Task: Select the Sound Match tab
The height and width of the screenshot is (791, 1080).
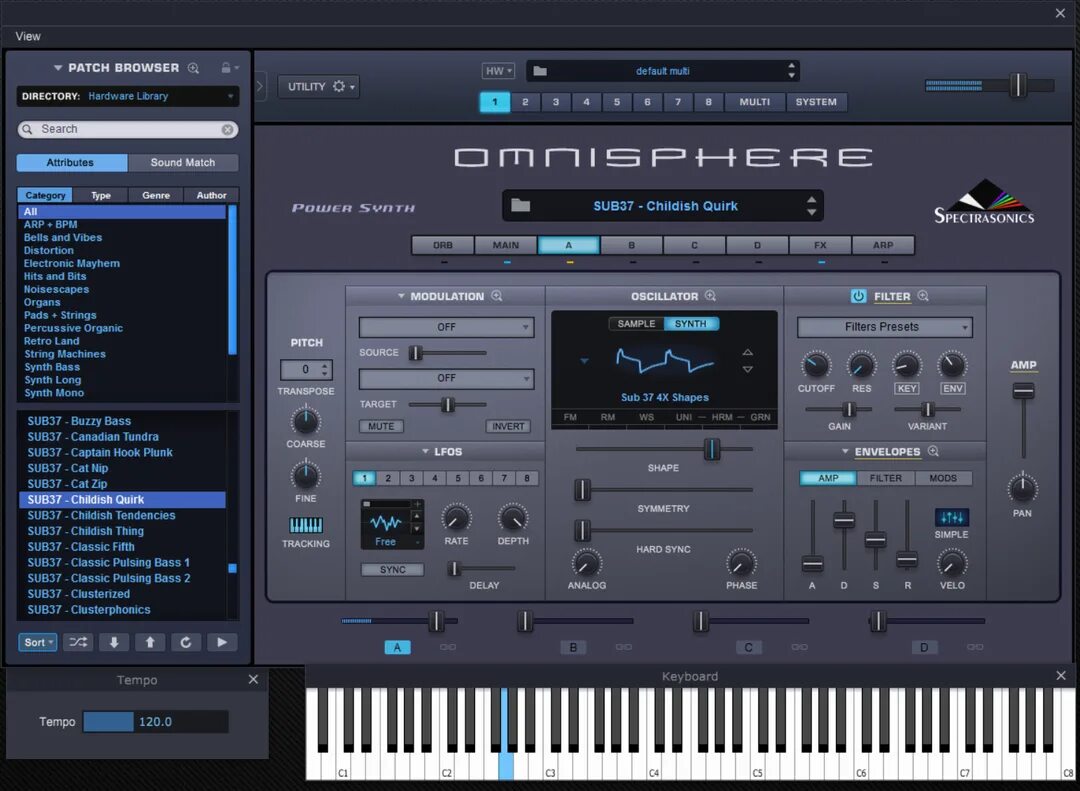Action: 183,163
